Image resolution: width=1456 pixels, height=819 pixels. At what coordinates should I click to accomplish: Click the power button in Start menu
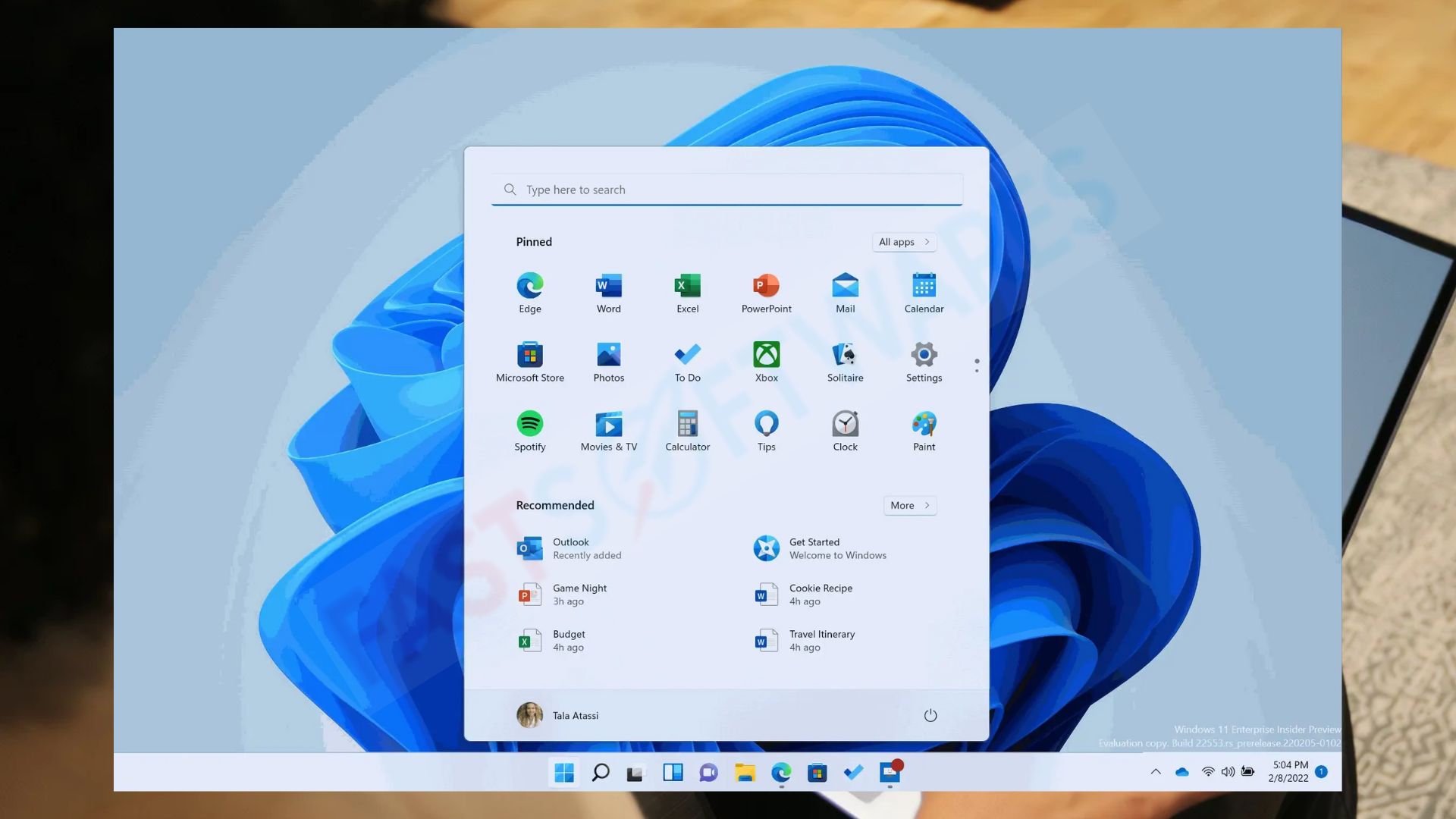pos(930,715)
